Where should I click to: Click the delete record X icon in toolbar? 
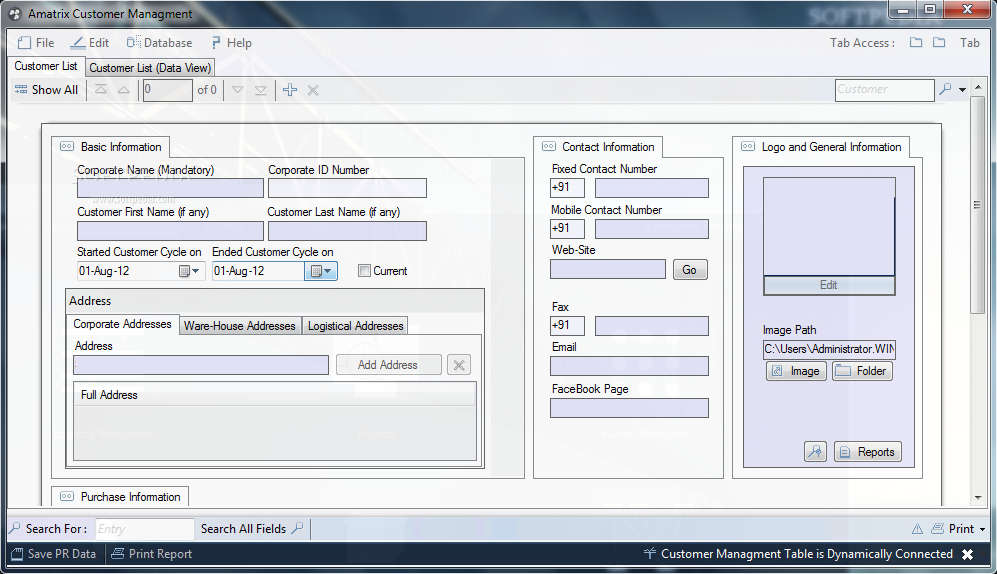313,90
